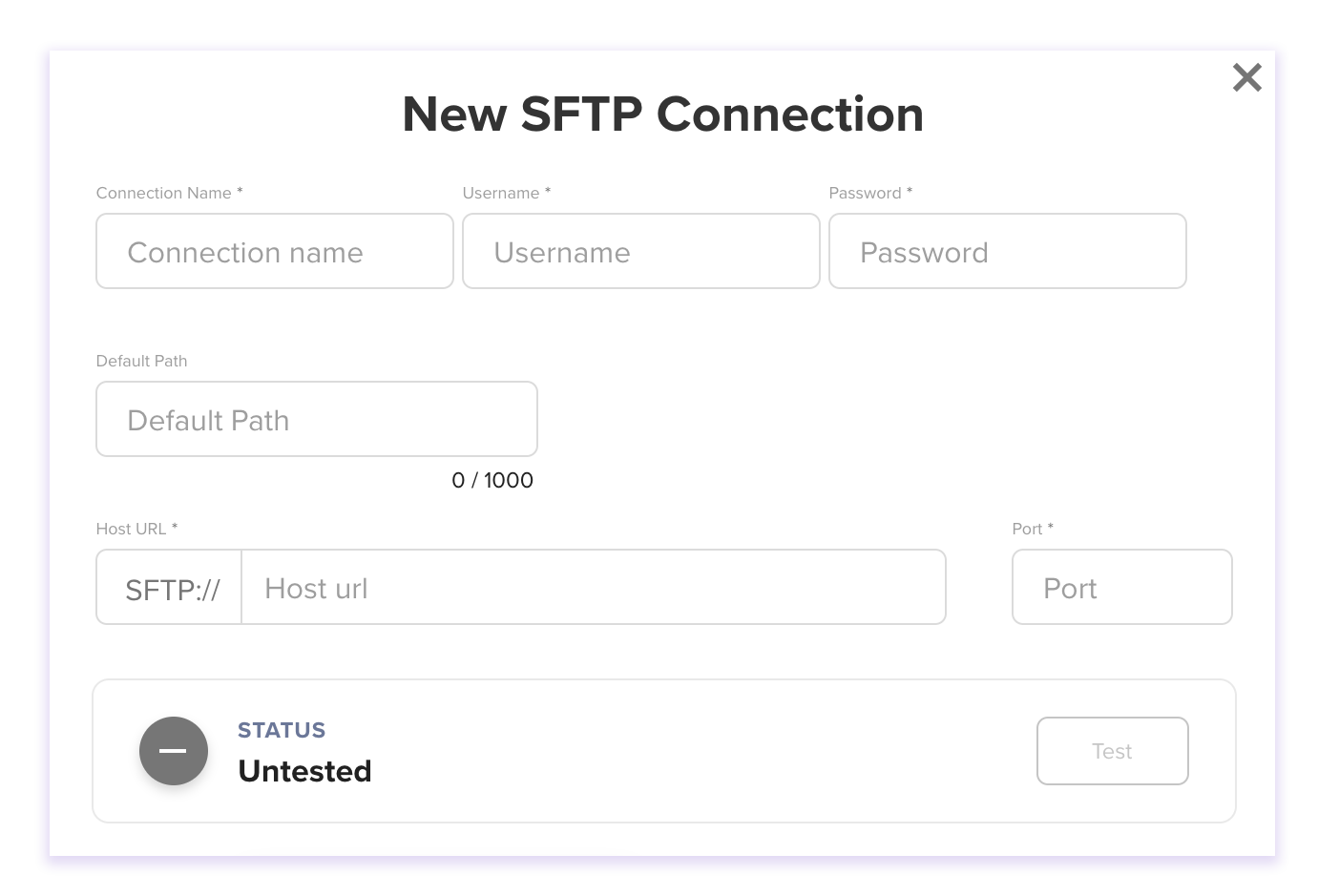Focus the Host url text field

[594, 587]
